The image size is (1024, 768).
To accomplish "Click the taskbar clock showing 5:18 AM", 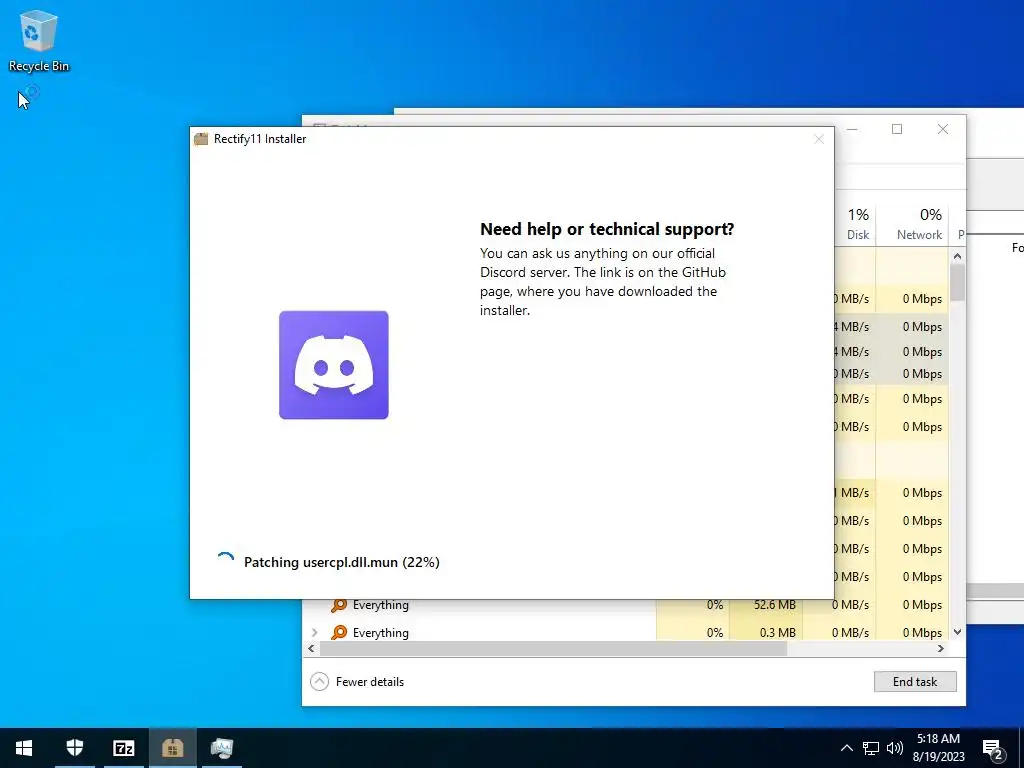I will click(x=938, y=748).
